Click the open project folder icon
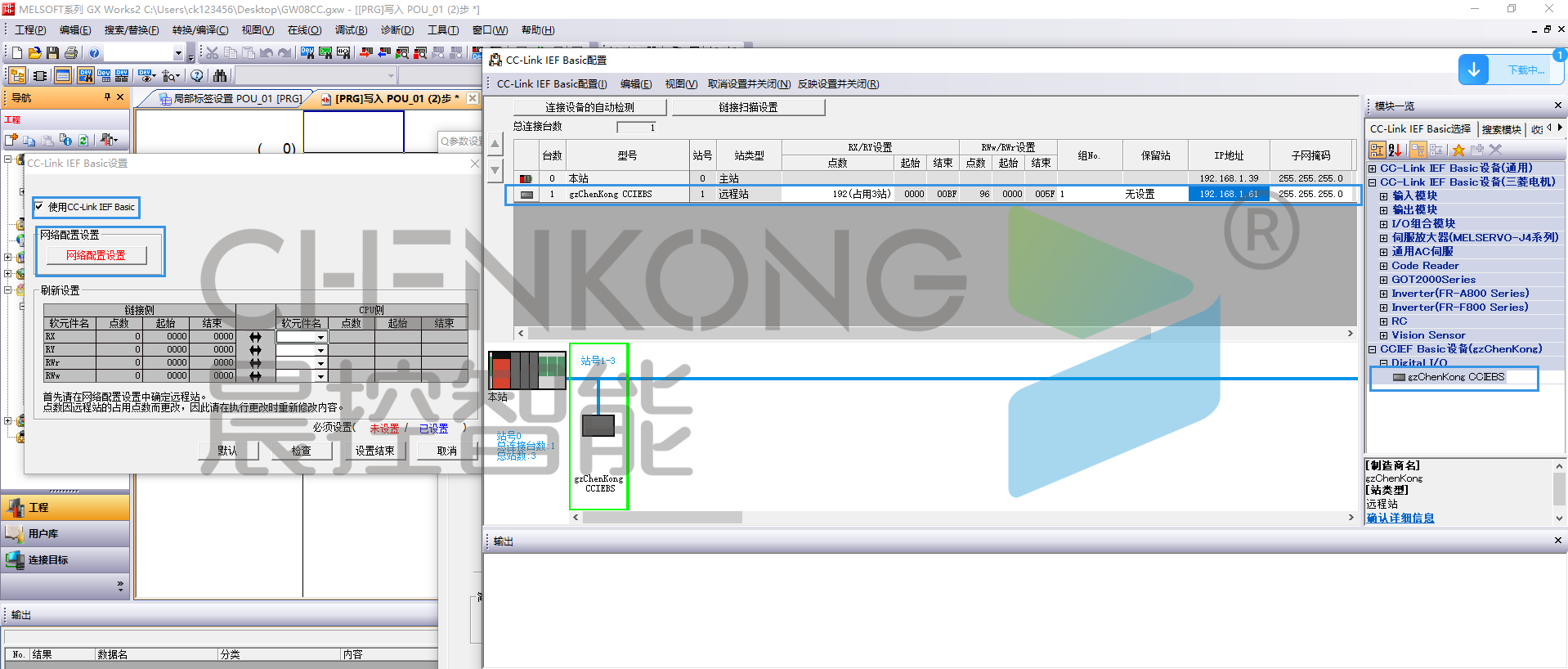This screenshot has width=1568, height=669. [x=34, y=53]
